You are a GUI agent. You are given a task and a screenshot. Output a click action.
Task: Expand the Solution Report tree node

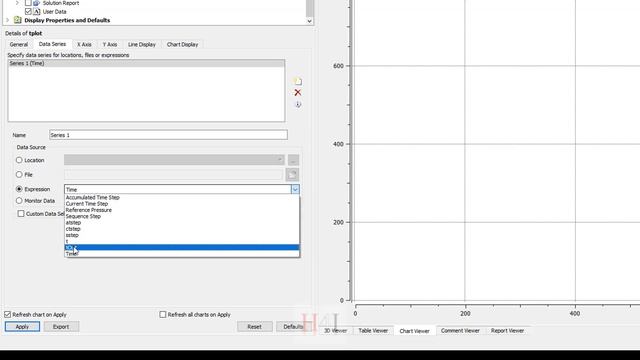pos(17,3)
